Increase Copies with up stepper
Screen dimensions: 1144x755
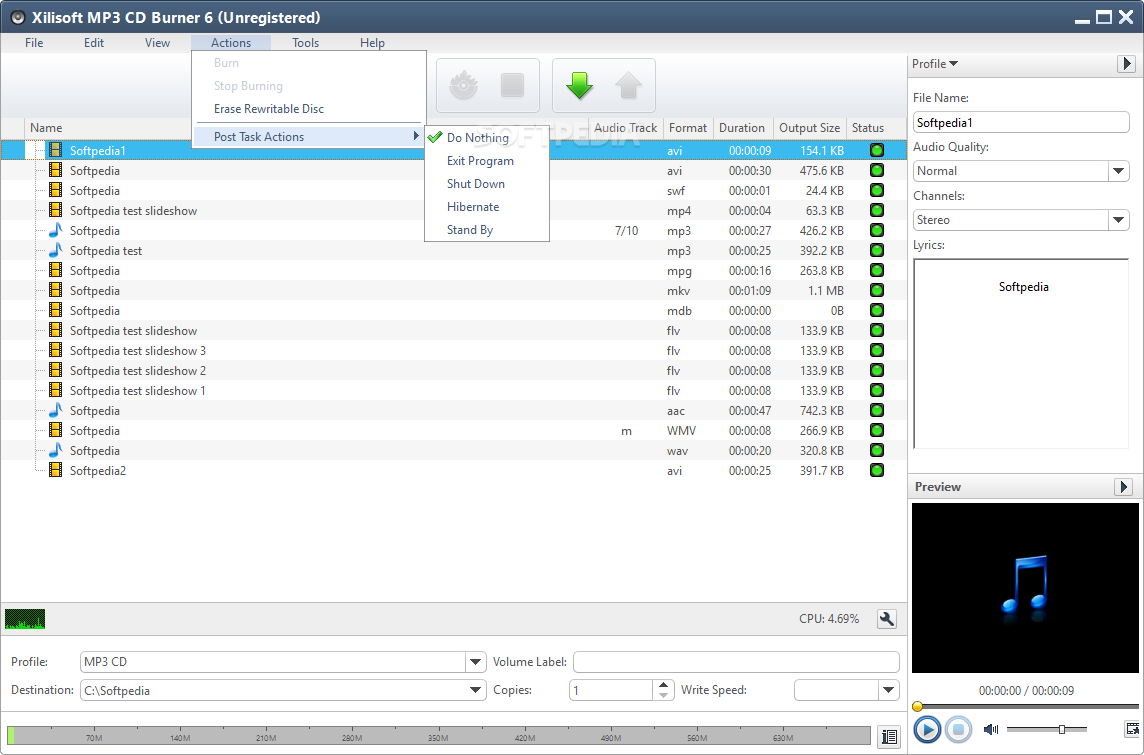[x=662, y=685]
